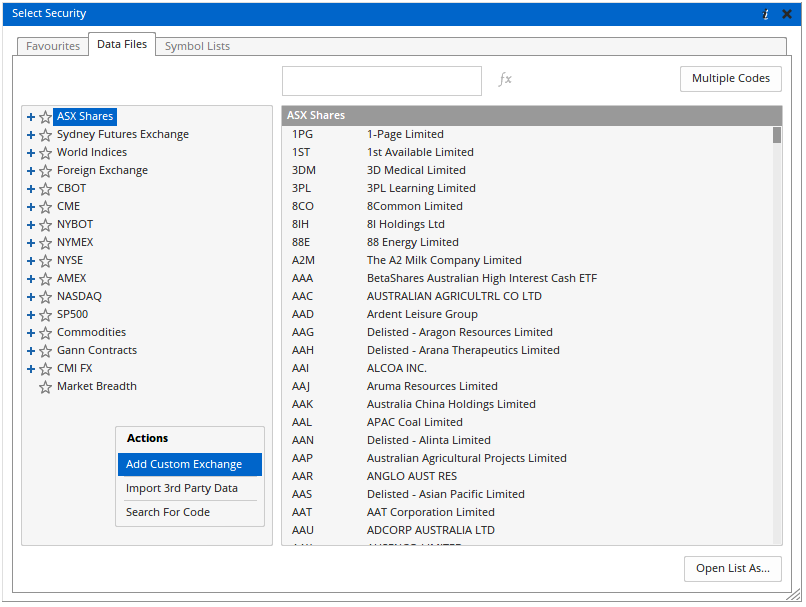The height and width of the screenshot is (607, 806).
Task: Open the info icon in title bar
Action: click(x=765, y=14)
